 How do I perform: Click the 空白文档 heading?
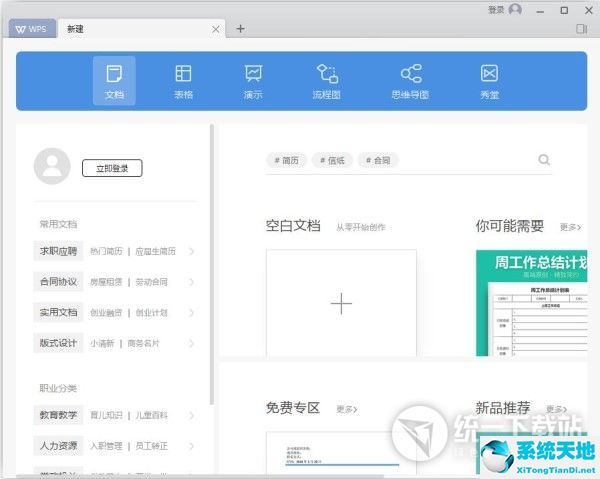coord(293,226)
